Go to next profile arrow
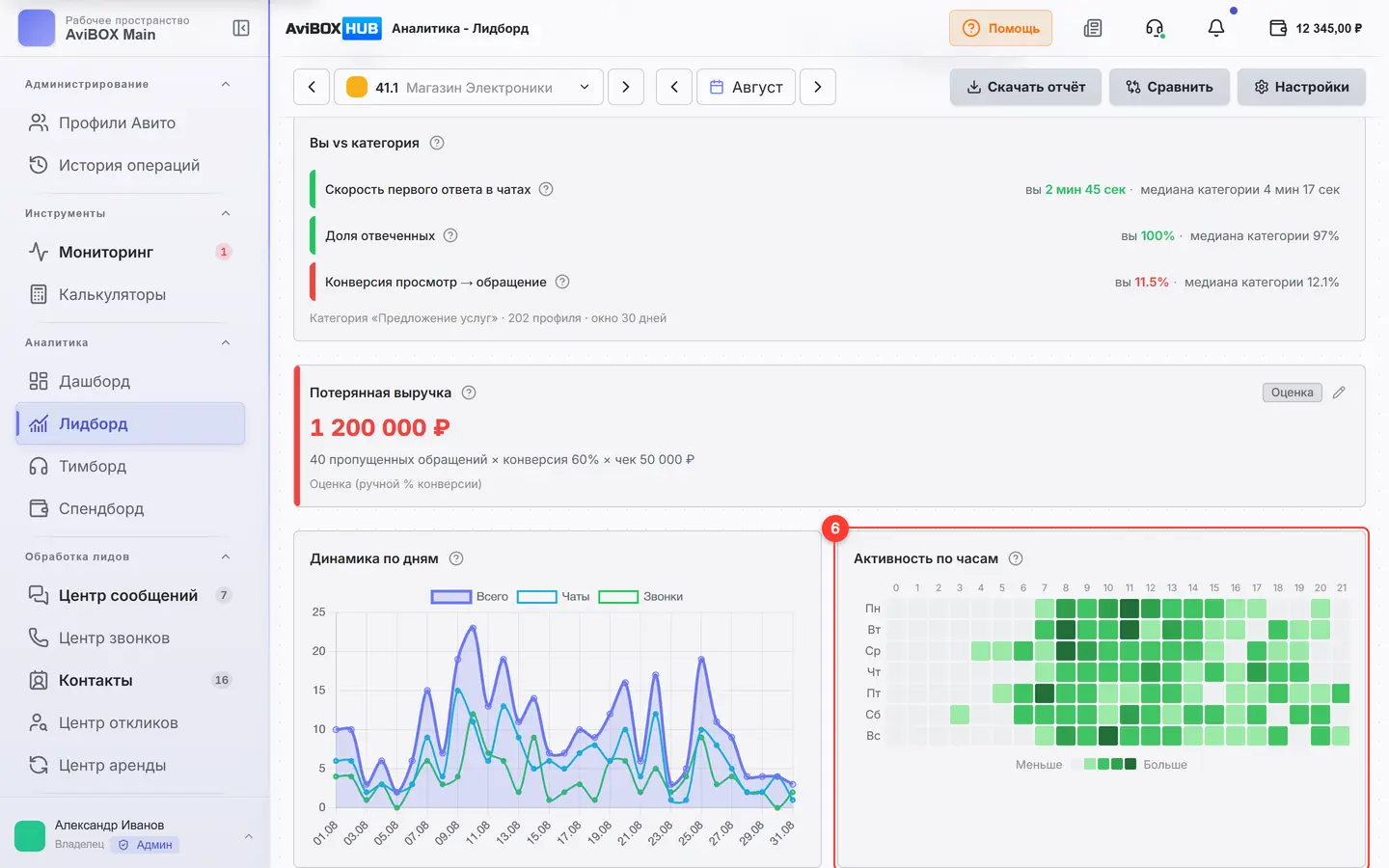The image size is (1389, 868). (626, 87)
